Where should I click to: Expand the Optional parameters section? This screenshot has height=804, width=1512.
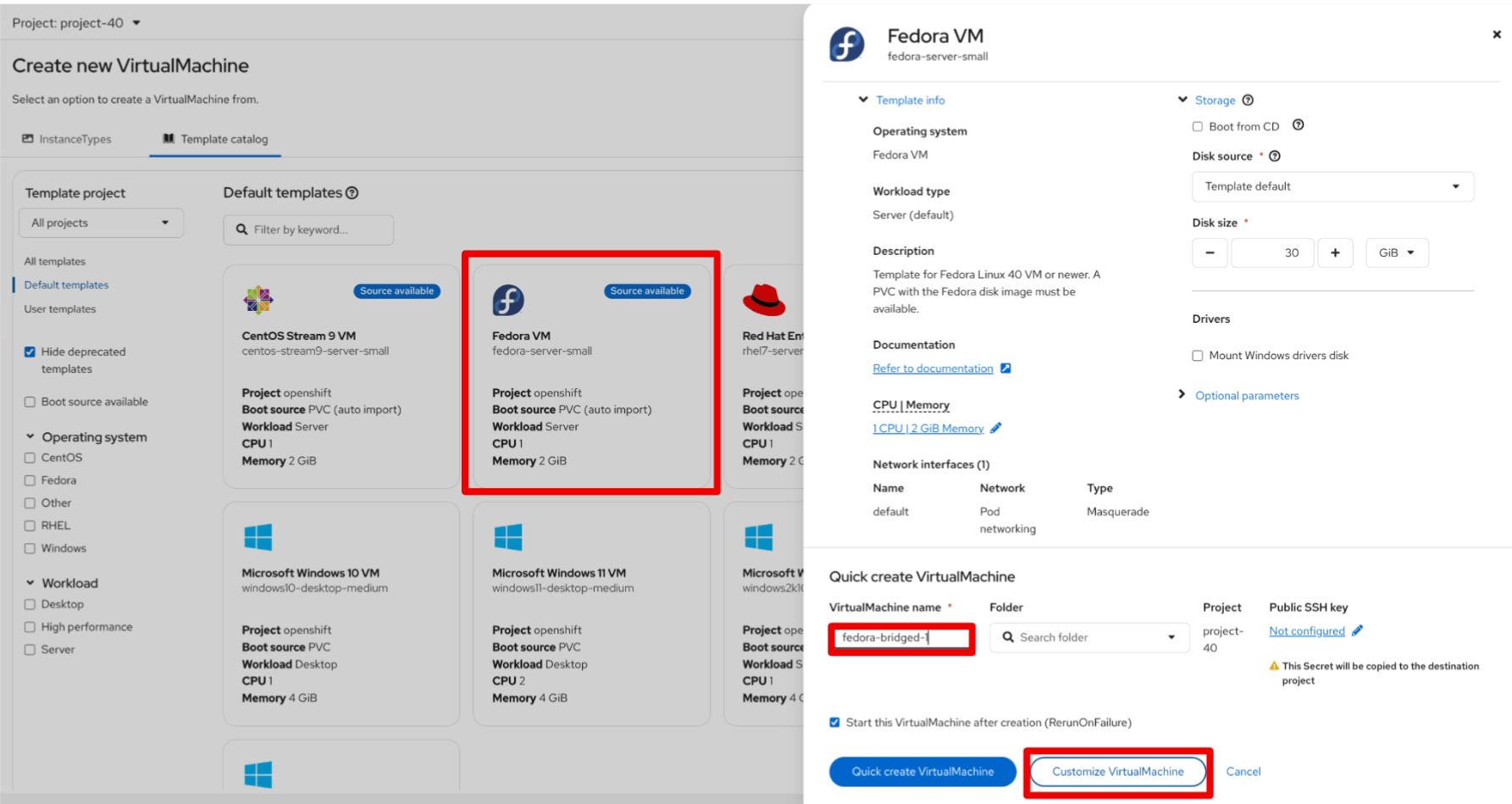click(x=1246, y=396)
